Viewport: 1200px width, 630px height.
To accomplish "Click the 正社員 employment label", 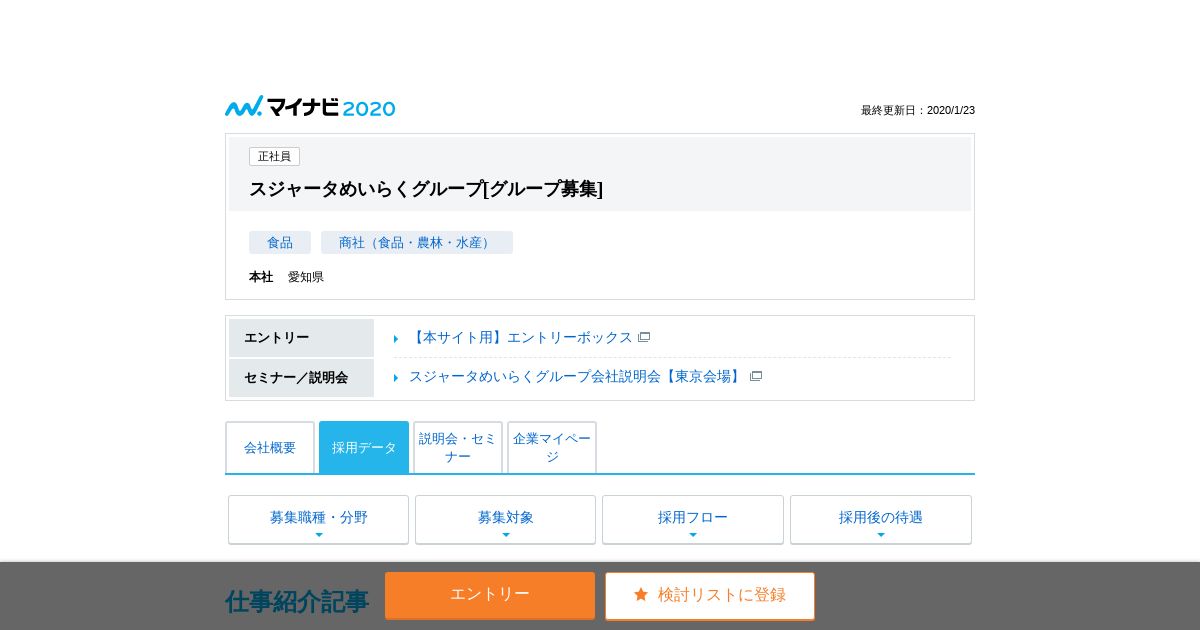I will [274, 156].
